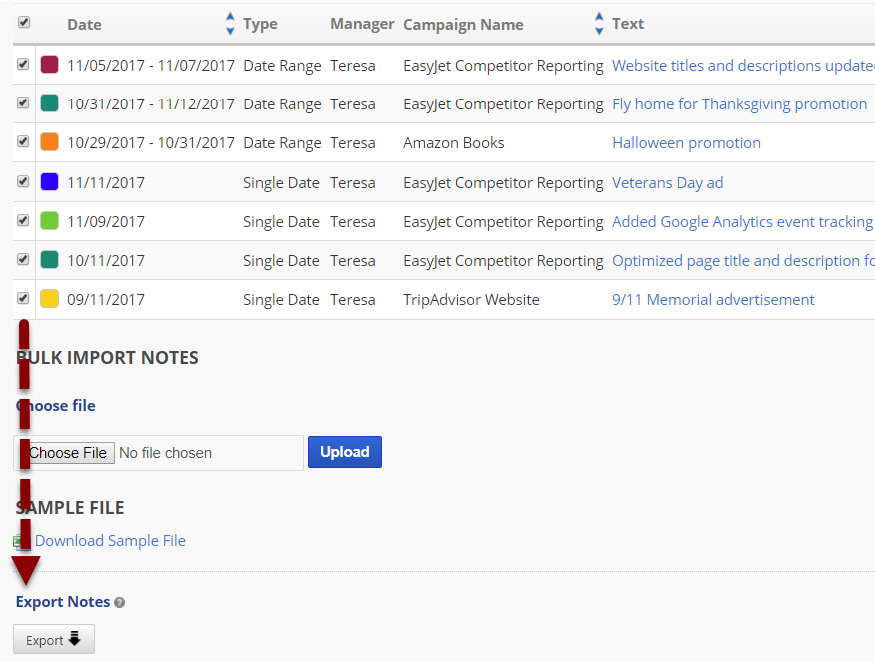Click the help icon beside Export Notes
Screen dimensions: 875x662
pos(120,603)
